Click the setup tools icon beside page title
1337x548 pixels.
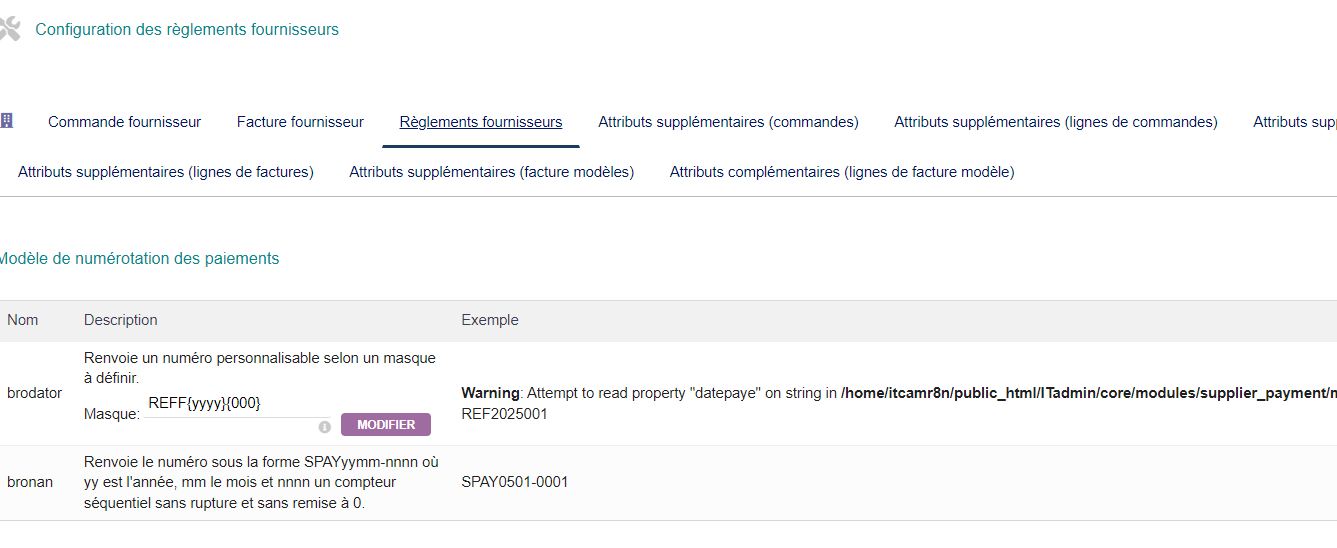tap(9, 29)
